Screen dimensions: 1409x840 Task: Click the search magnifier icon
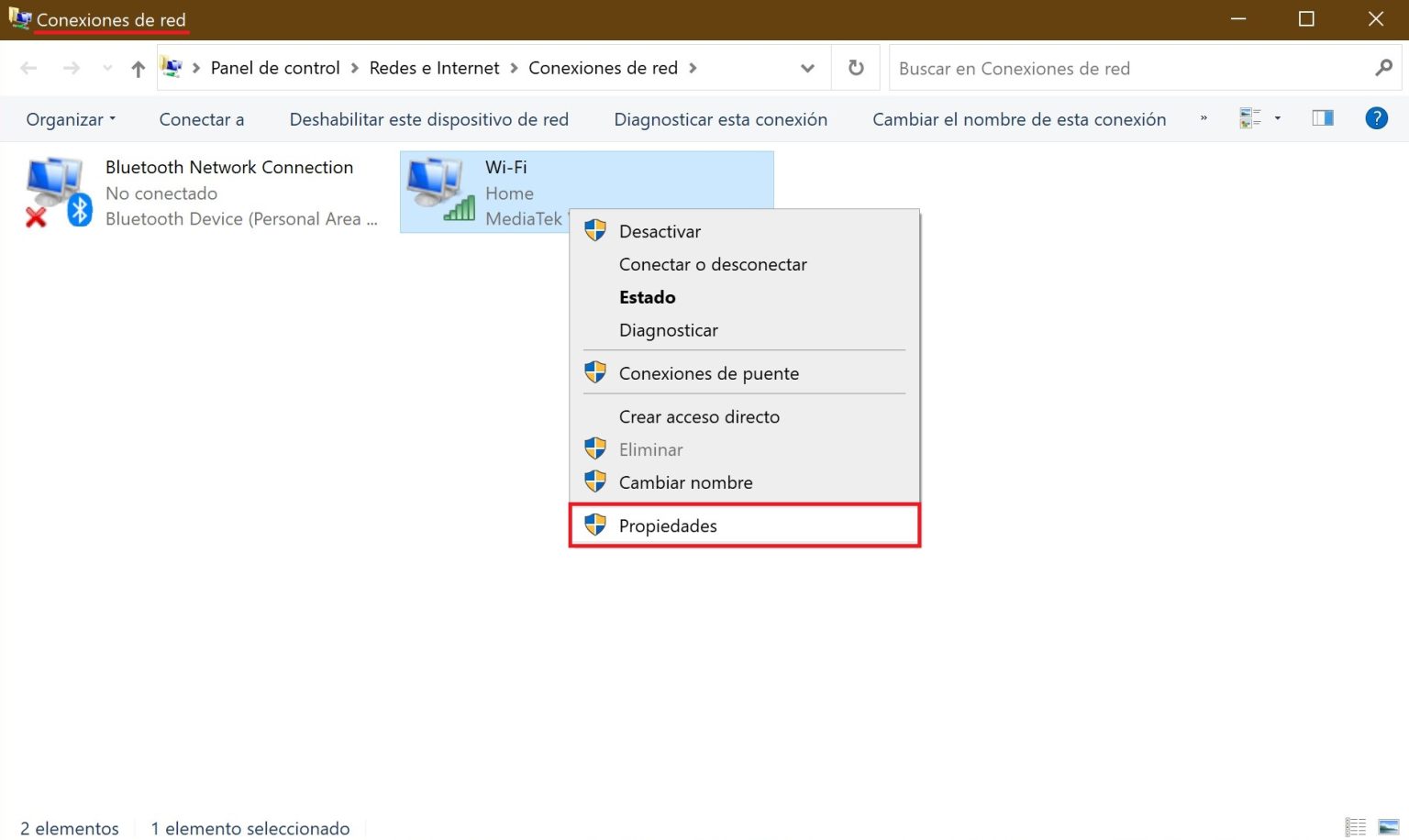point(1385,68)
